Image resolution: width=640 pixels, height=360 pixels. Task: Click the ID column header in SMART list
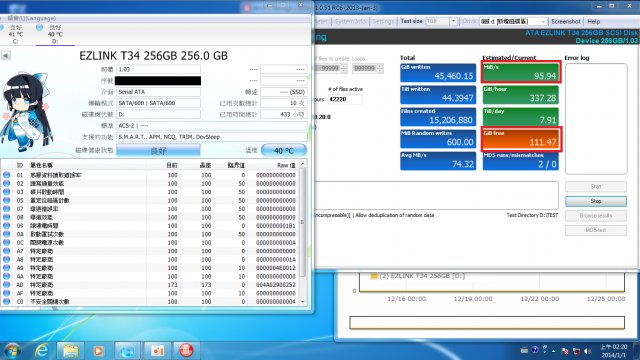pyautogui.click(x=19, y=165)
